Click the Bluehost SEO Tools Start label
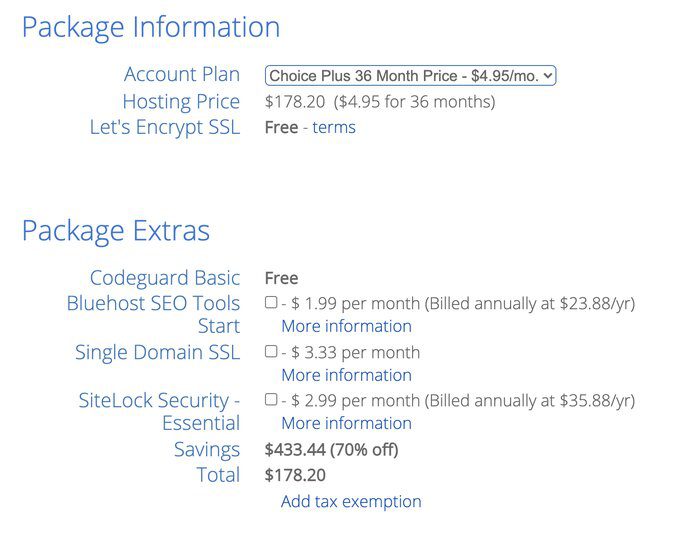The width and height of the screenshot is (696, 544). point(154,314)
